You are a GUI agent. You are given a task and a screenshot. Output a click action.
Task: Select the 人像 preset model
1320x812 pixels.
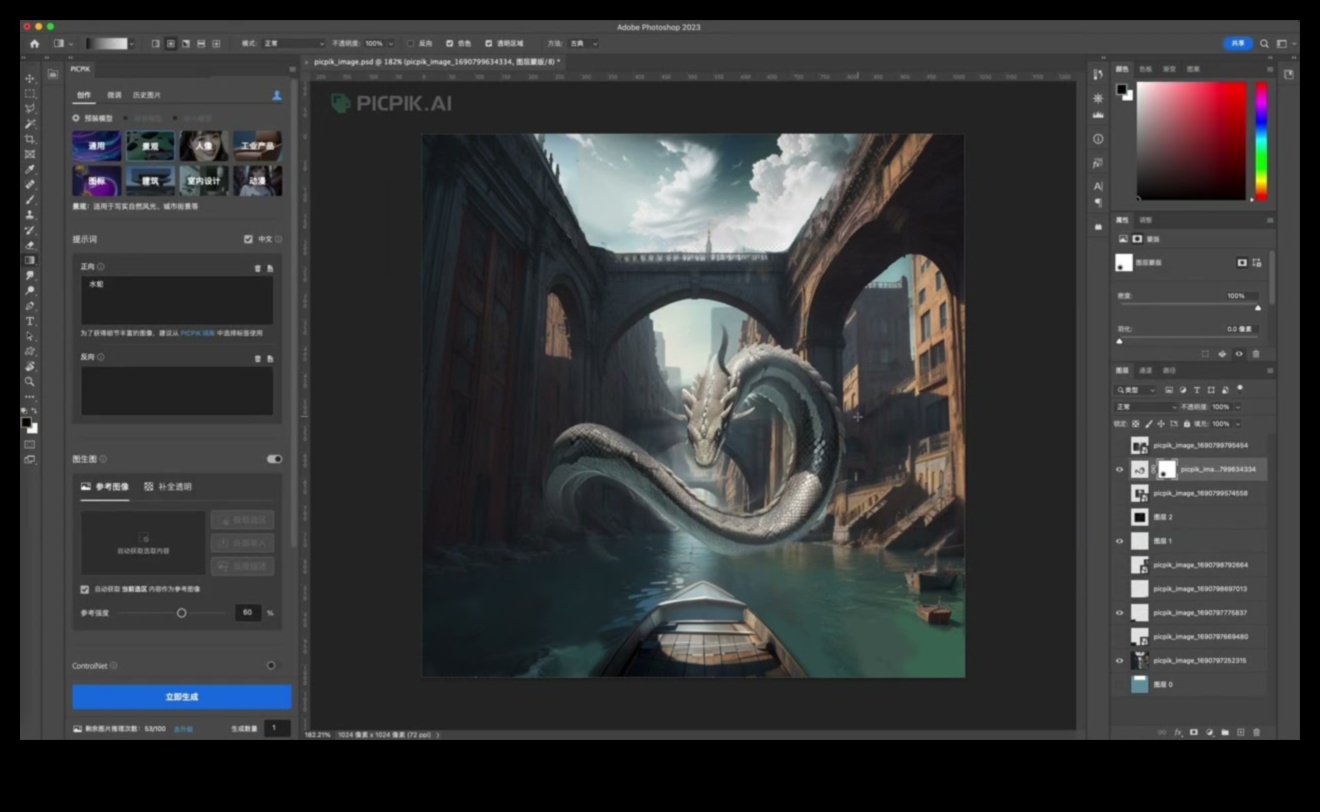coord(204,146)
